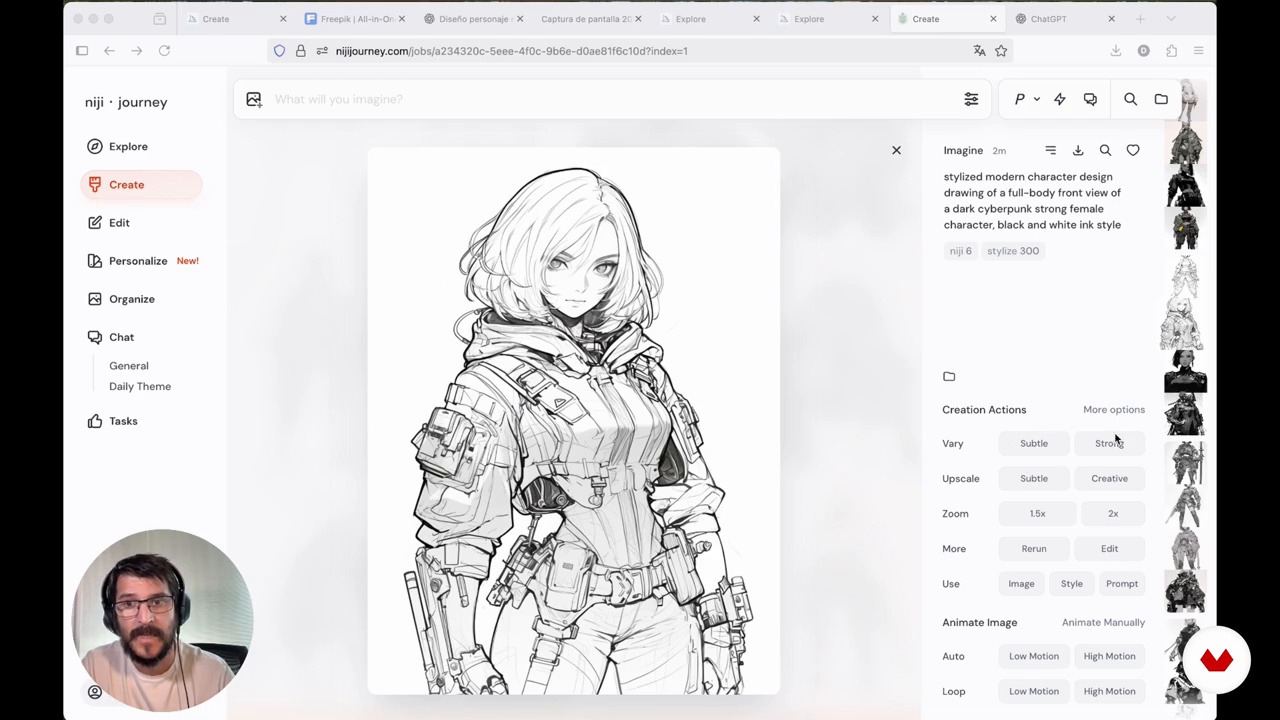Open a new browser tab with plus
The height and width of the screenshot is (720, 1280).
pos(1140,19)
